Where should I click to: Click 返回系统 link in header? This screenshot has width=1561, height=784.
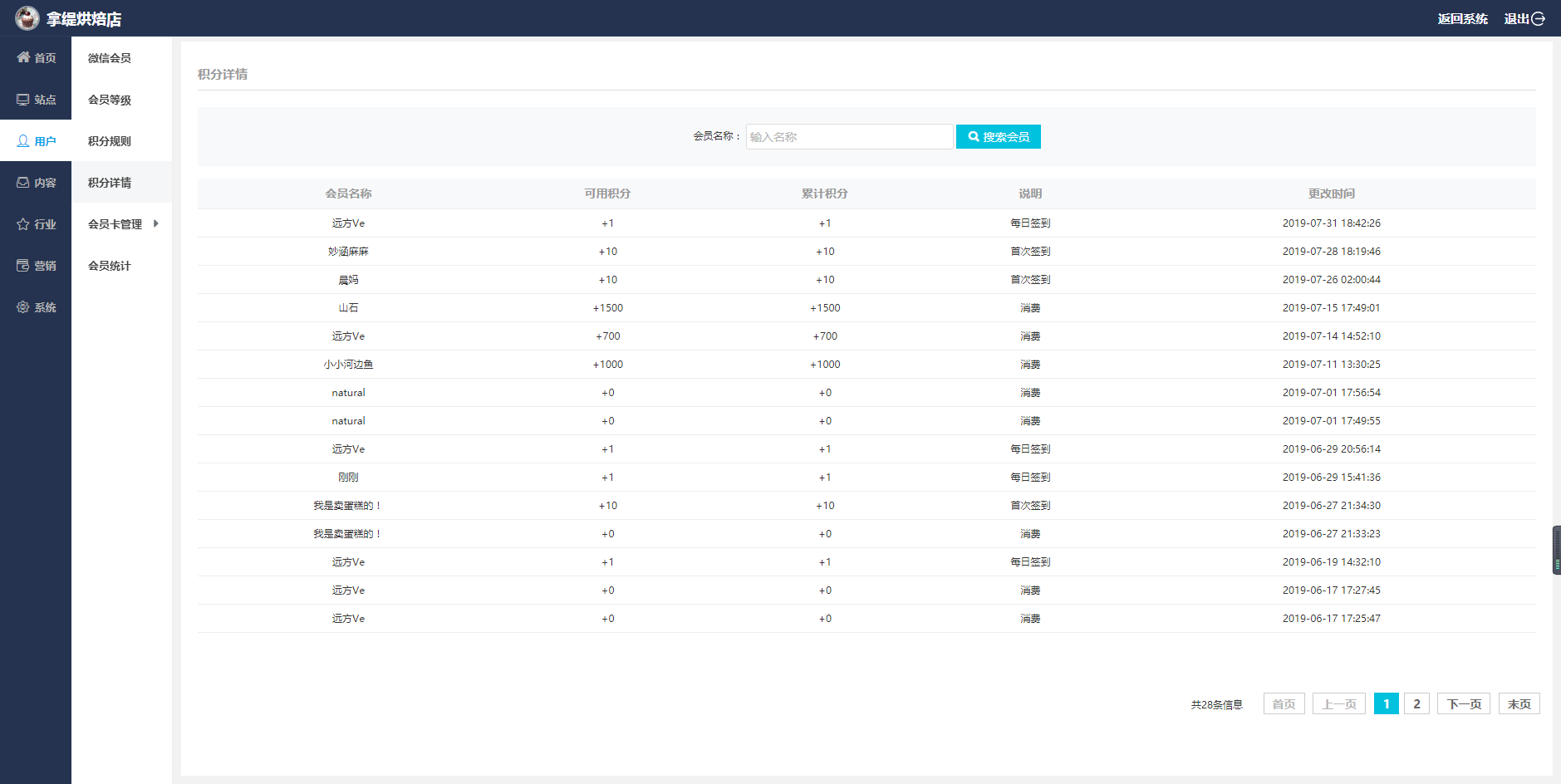point(1462,18)
